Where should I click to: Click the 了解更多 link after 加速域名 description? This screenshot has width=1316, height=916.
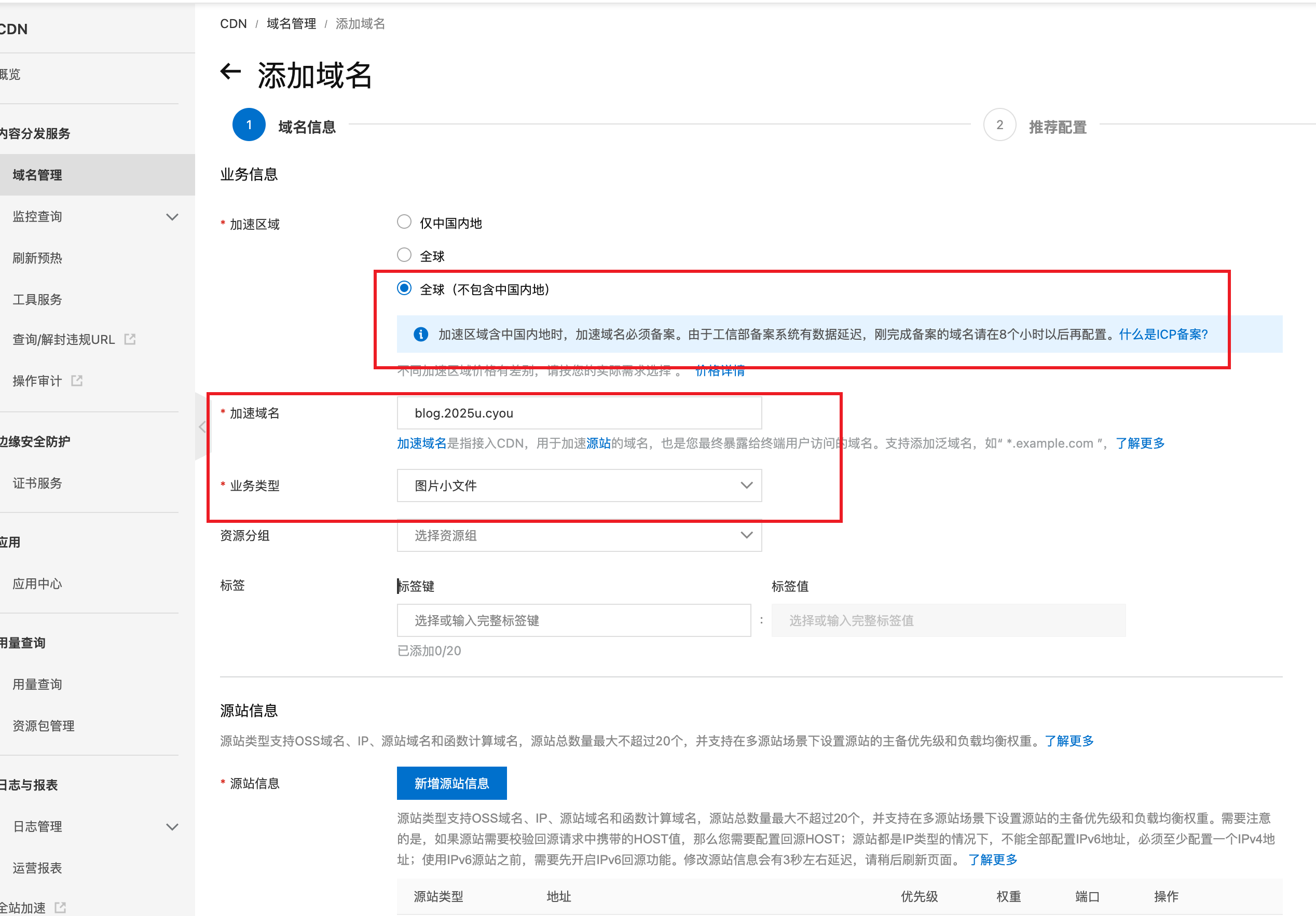pyautogui.click(x=1140, y=443)
